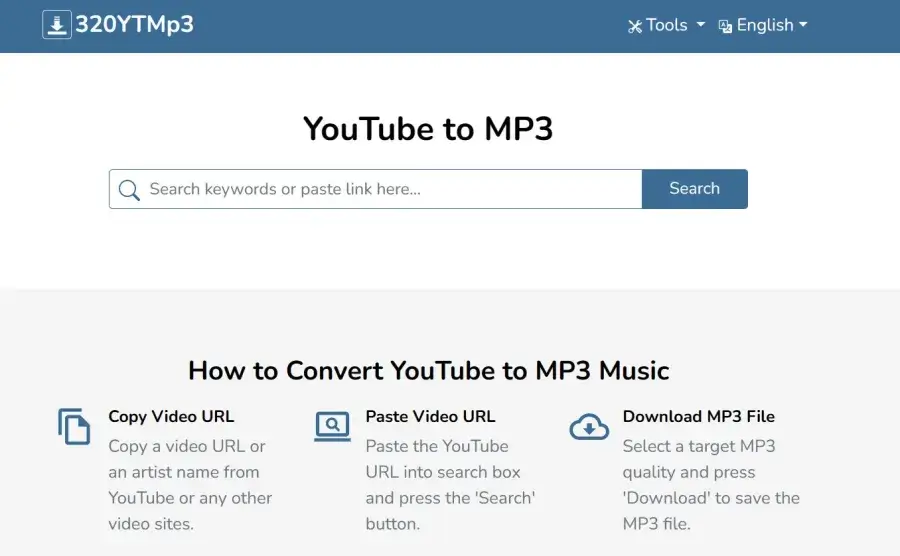Viewport: 900px width, 556px height.
Task: Click the Copy Video URL documents icon
Action: pyautogui.click(x=74, y=426)
